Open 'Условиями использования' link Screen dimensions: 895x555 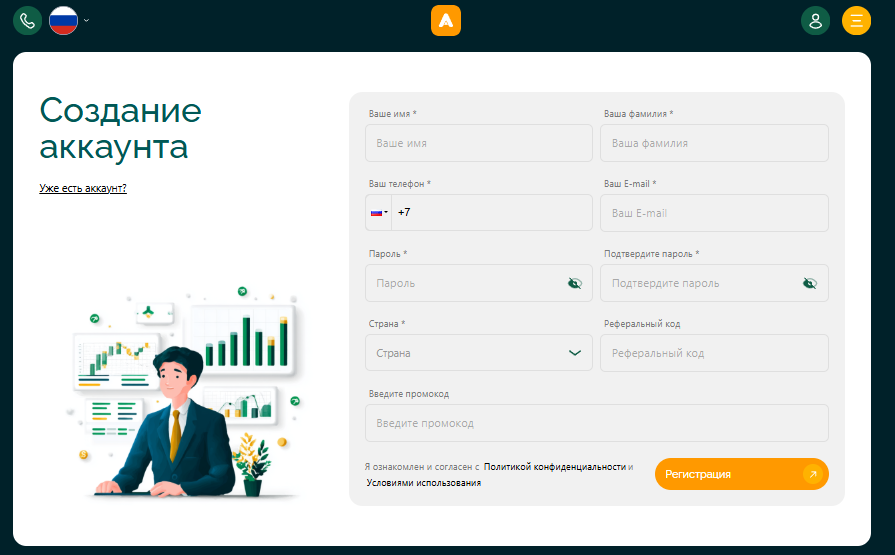click(x=424, y=482)
